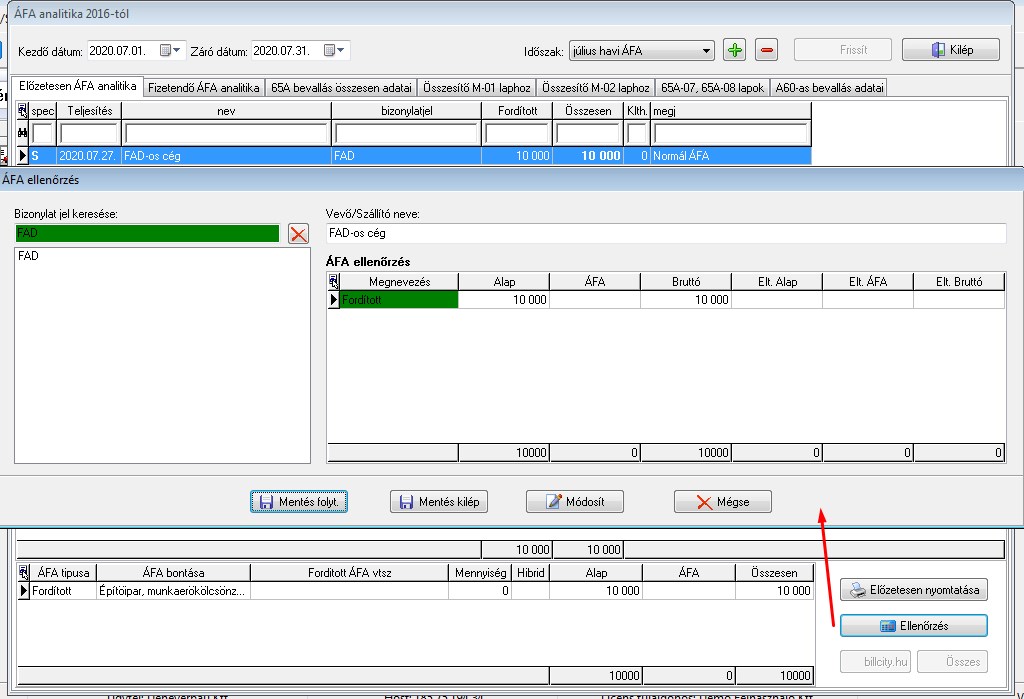The width and height of the screenshot is (1024, 699).
Task: Click the red minus remove period icon
Action: (766, 50)
